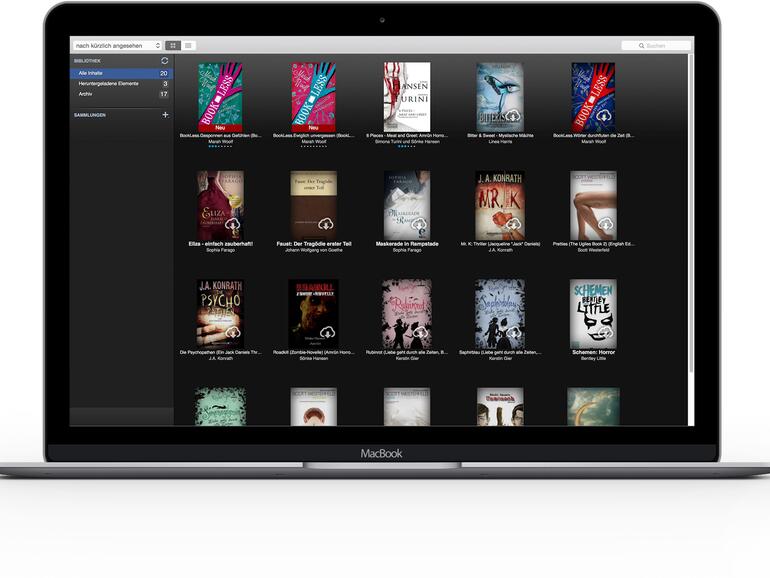Switch to list view
This screenshot has width=770, height=578.
[188, 46]
